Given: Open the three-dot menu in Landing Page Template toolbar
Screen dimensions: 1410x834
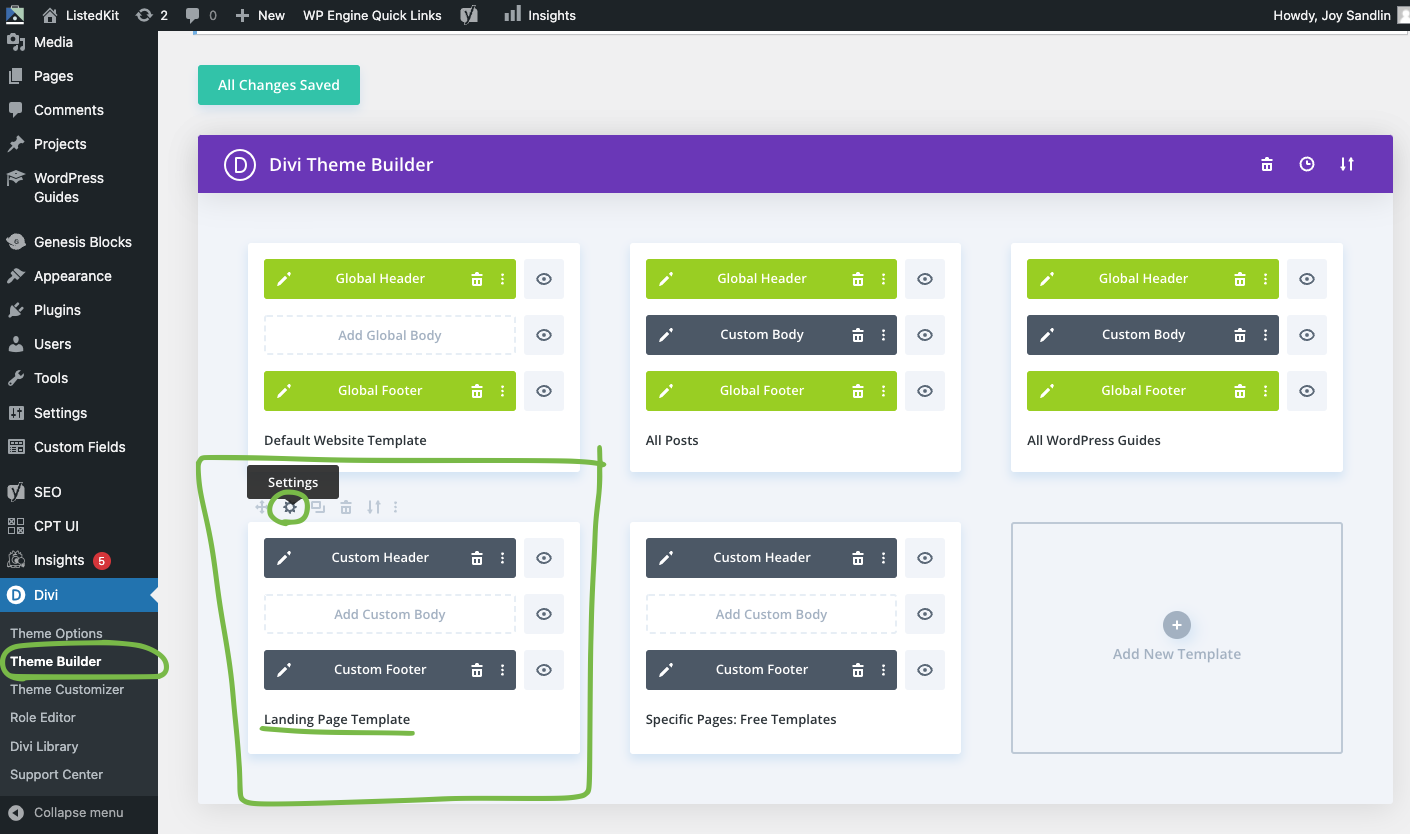Looking at the screenshot, I should [x=396, y=507].
